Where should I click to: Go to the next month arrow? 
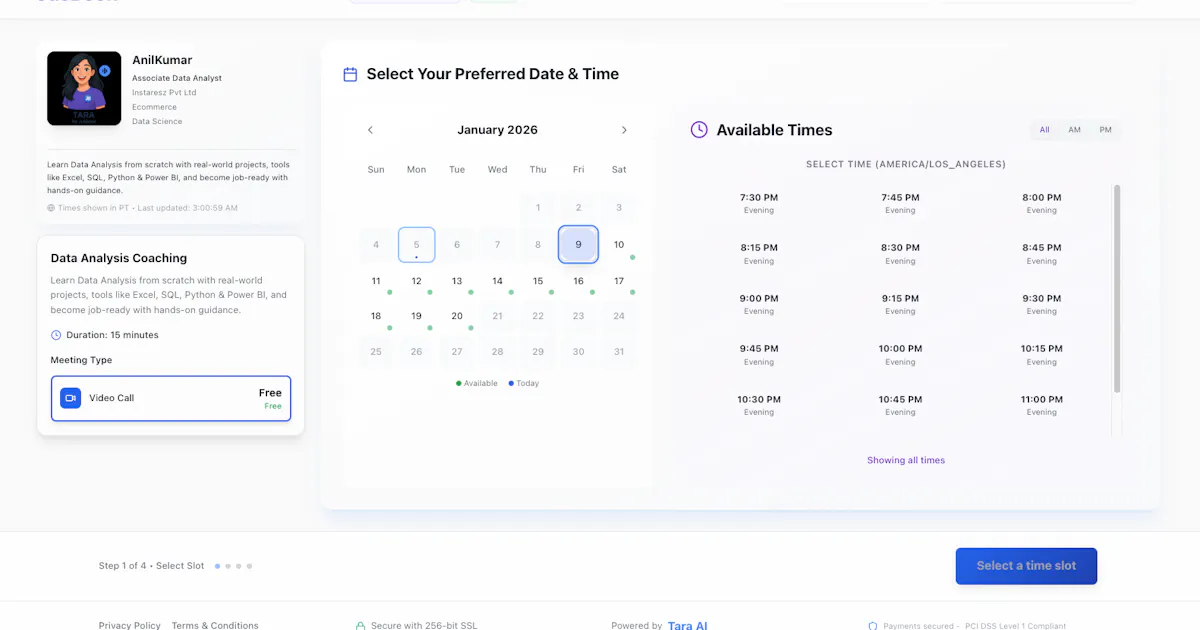624,130
